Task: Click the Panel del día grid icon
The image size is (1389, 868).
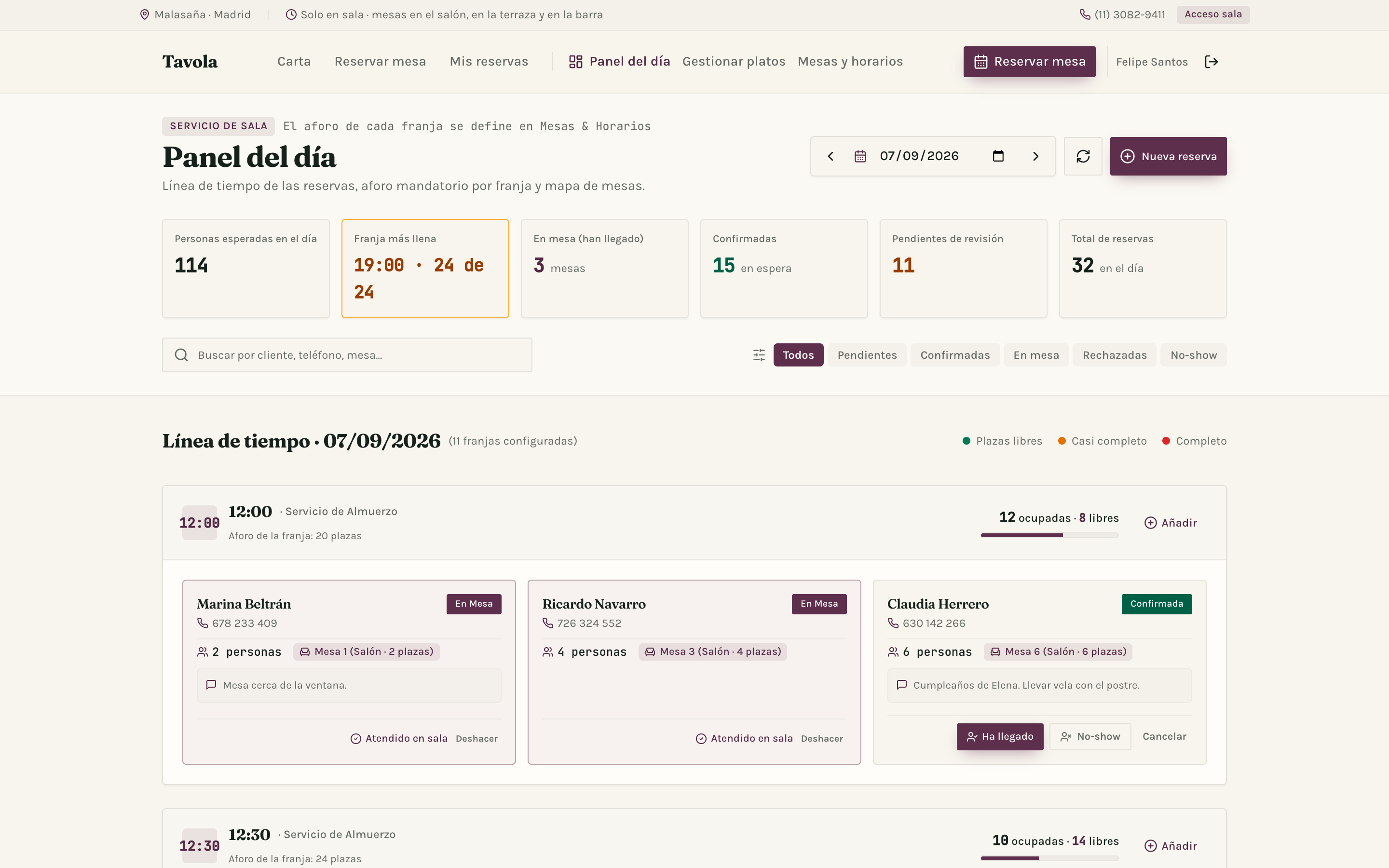Action: [576, 61]
